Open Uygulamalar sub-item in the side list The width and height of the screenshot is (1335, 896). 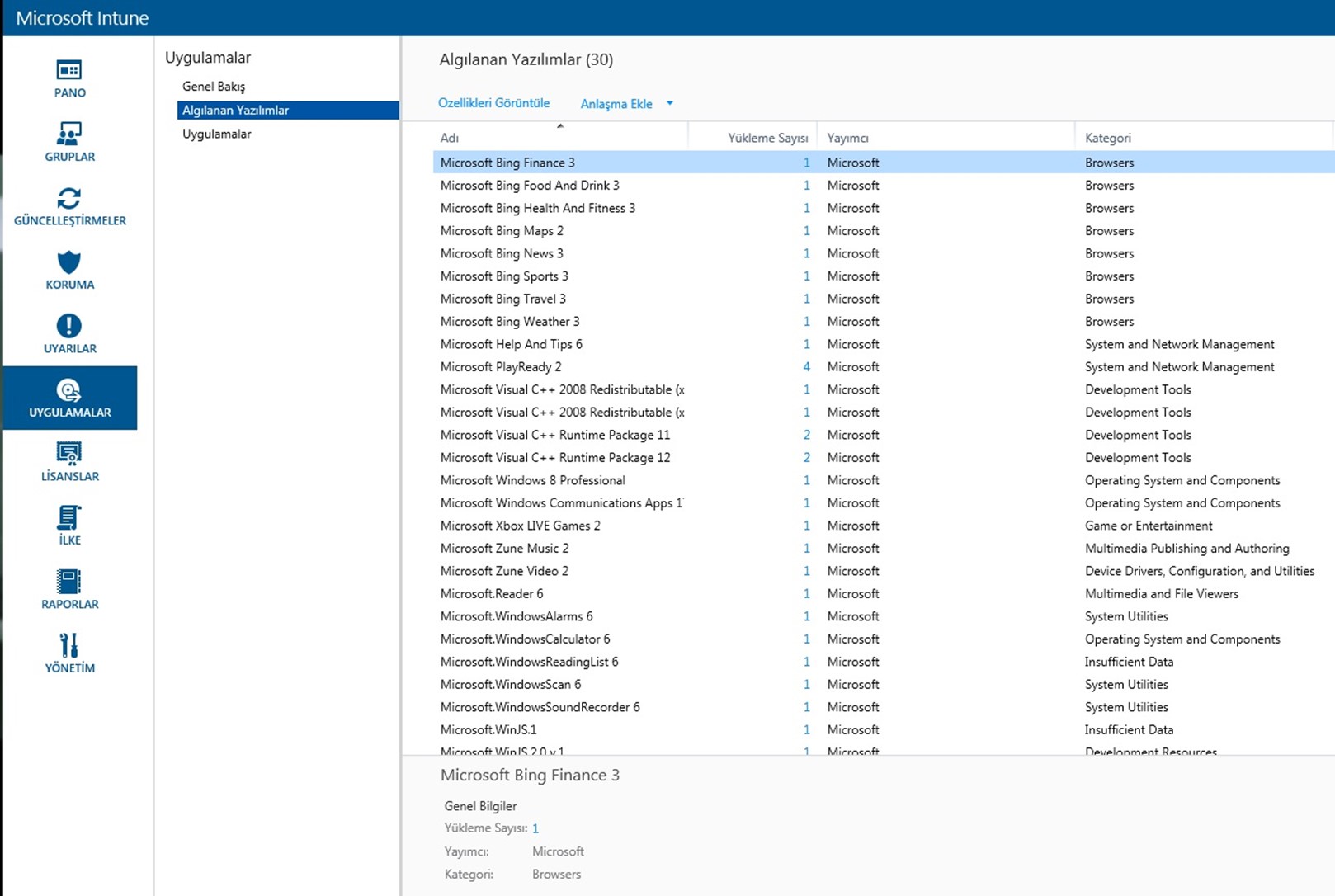click(x=217, y=134)
